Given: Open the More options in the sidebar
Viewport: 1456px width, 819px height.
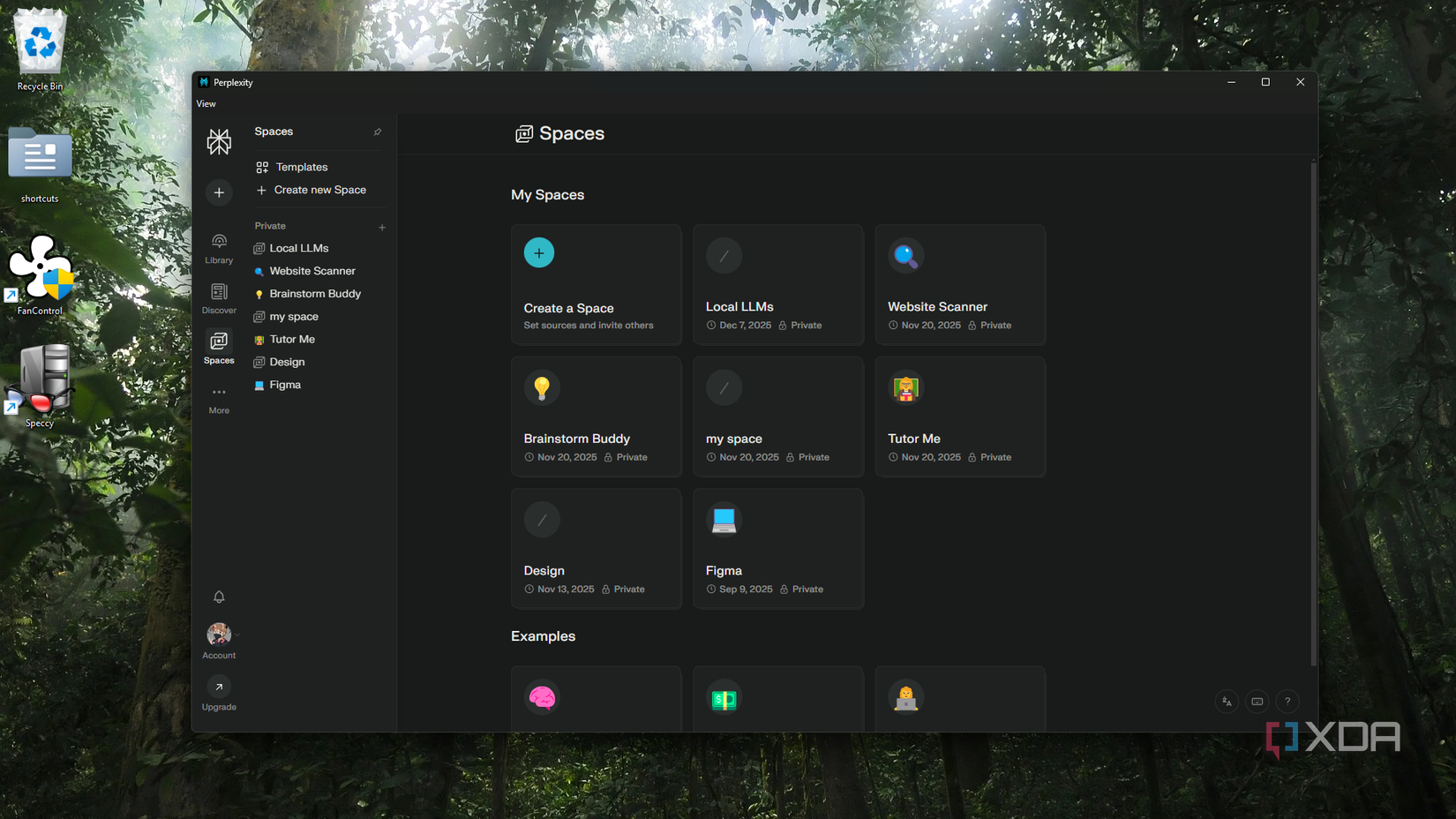Looking at the screenshot, I should [x=219, y=399].
